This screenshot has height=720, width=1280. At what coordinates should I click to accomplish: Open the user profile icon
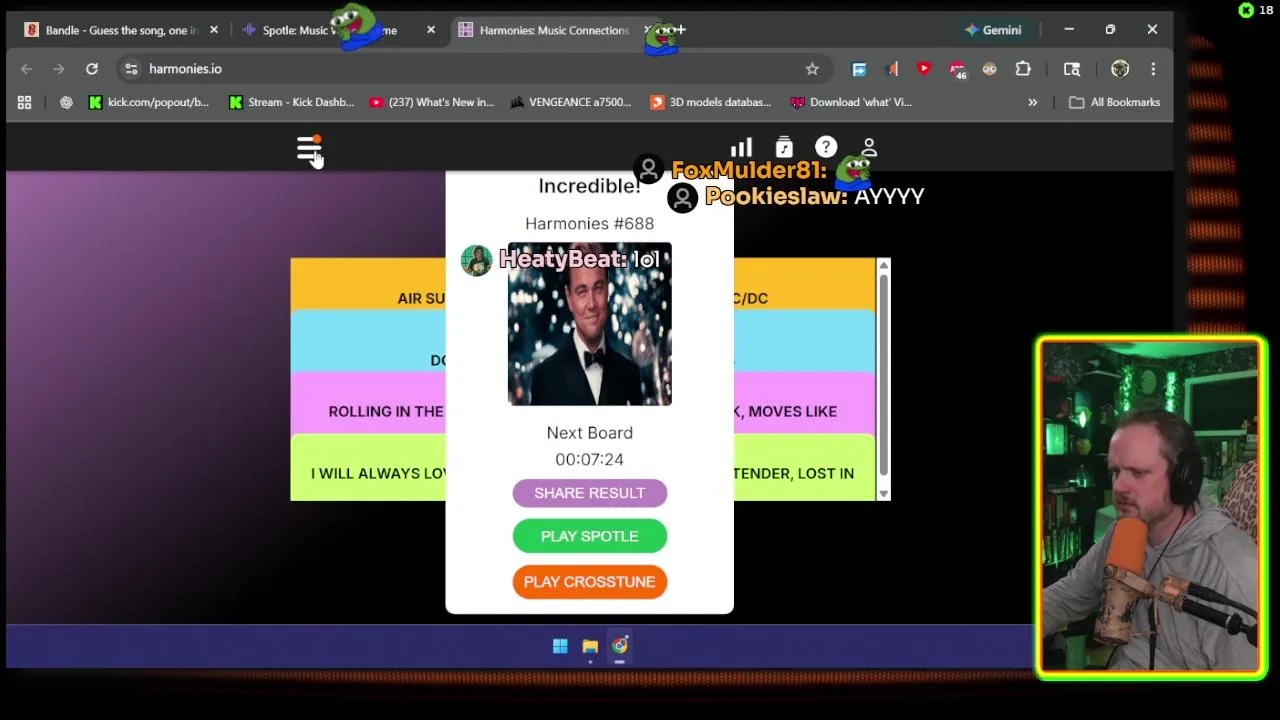869,148
